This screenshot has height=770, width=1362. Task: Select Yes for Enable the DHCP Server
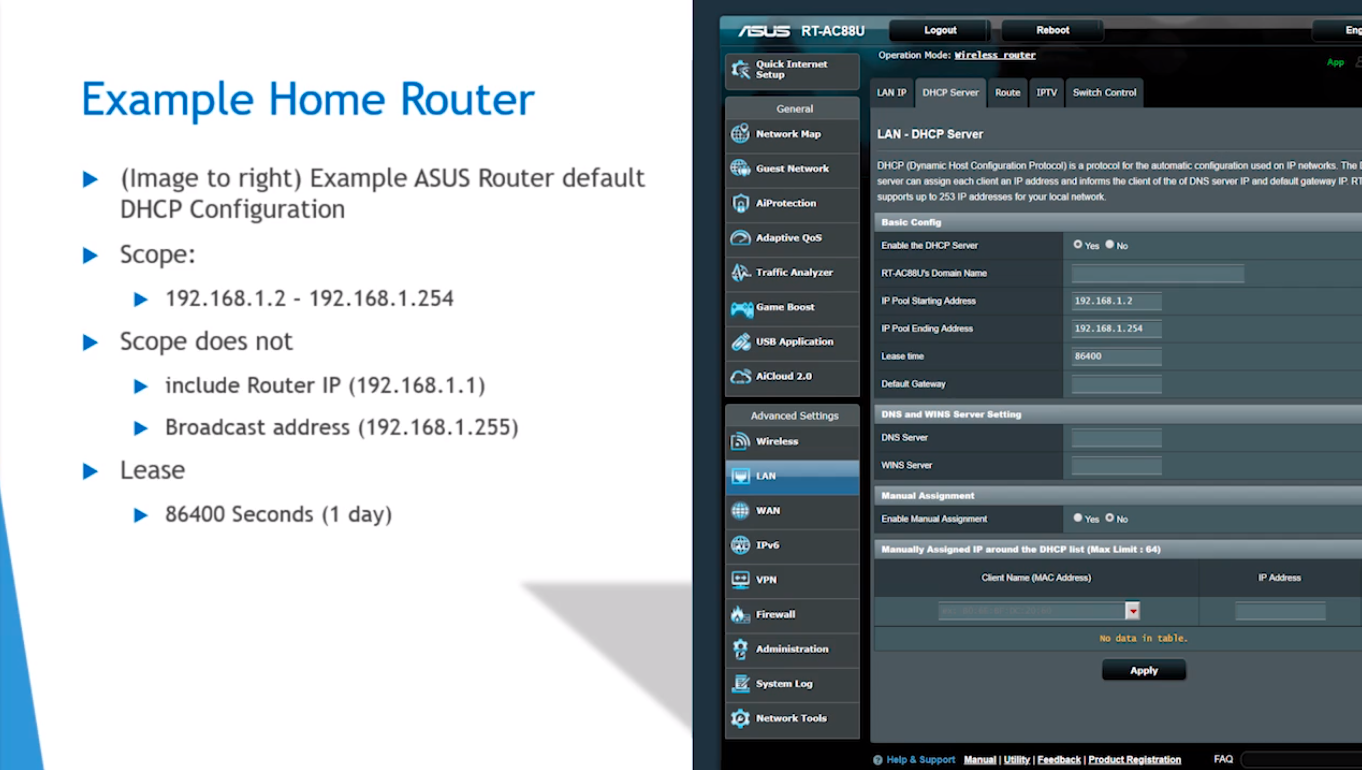coord(1077,244)
